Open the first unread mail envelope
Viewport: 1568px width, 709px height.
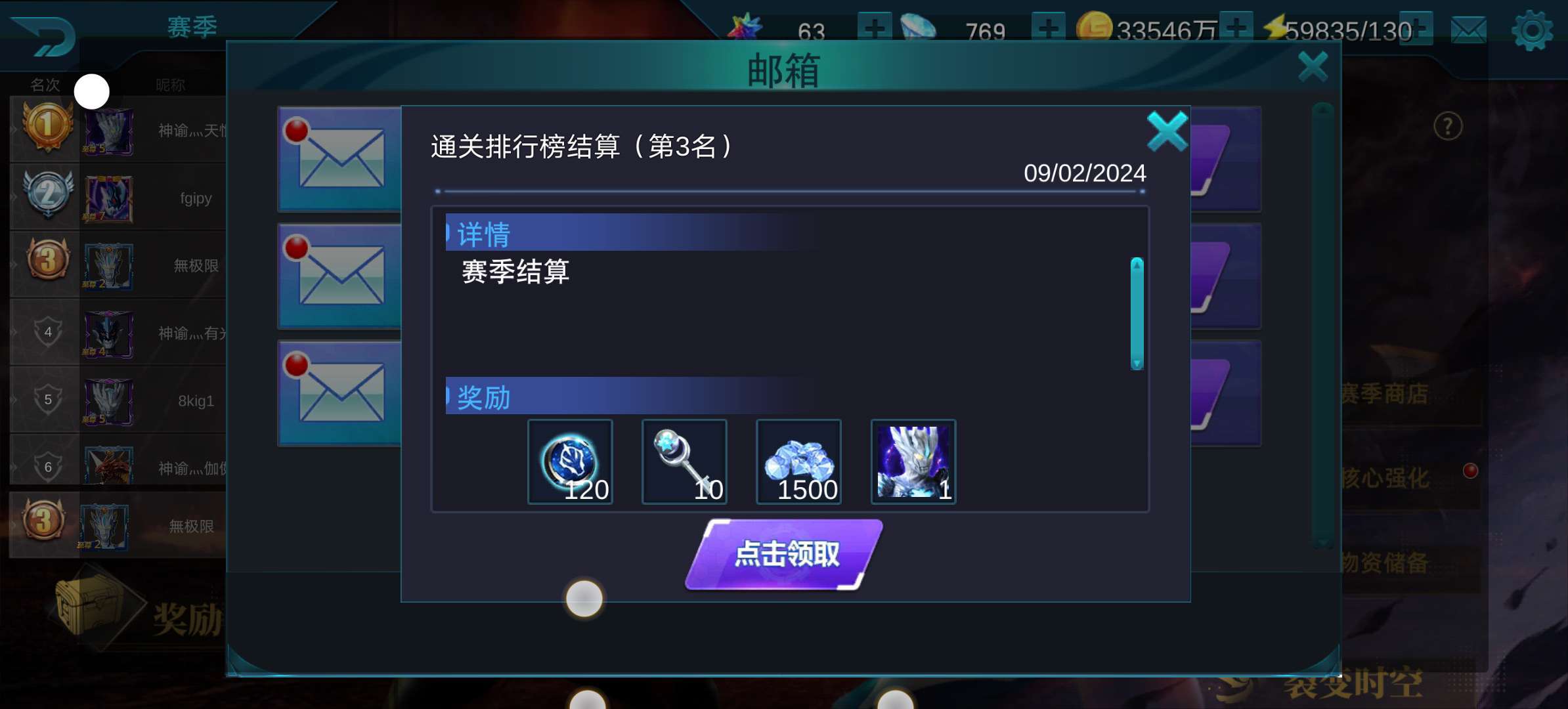[x=340, y=159]
